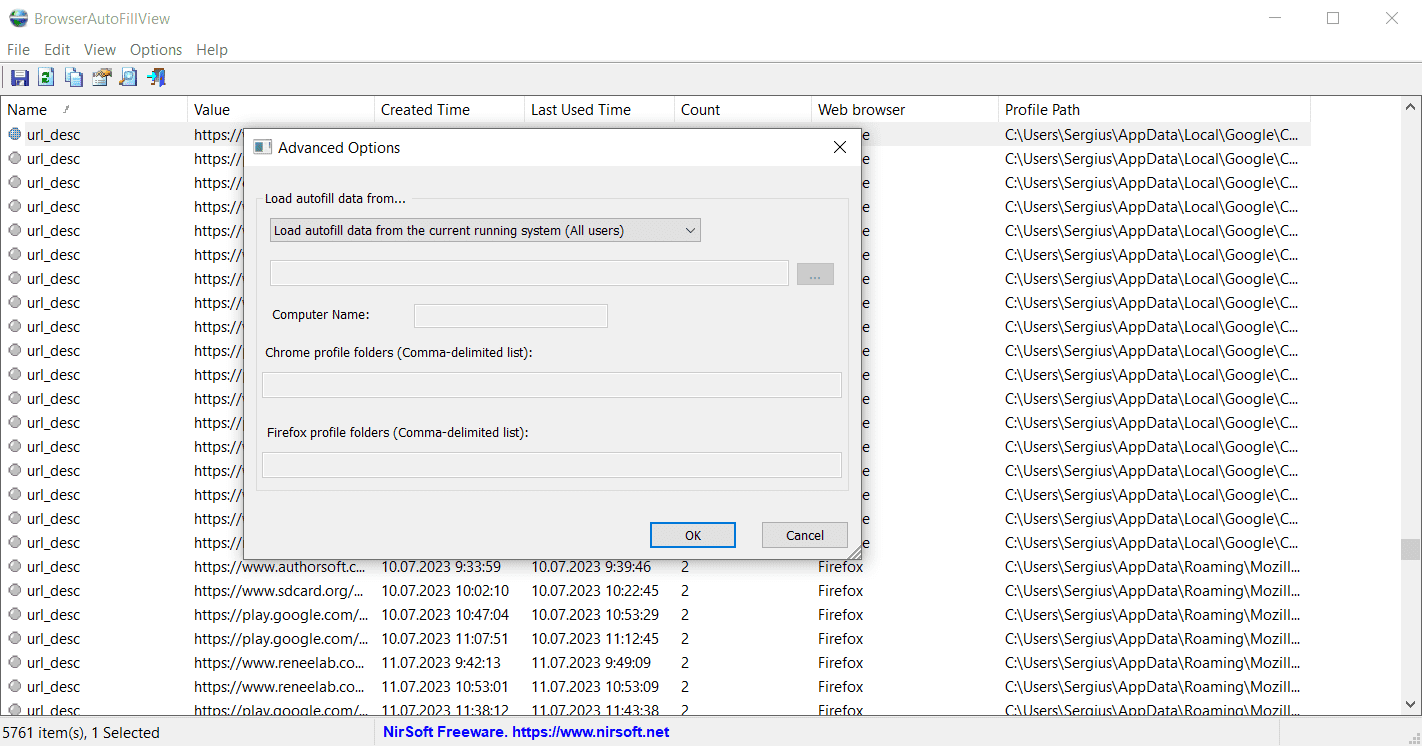Screen dimensions: 1422x746
Task: Sort by the Count column header
Action: [x=743, y=110]
